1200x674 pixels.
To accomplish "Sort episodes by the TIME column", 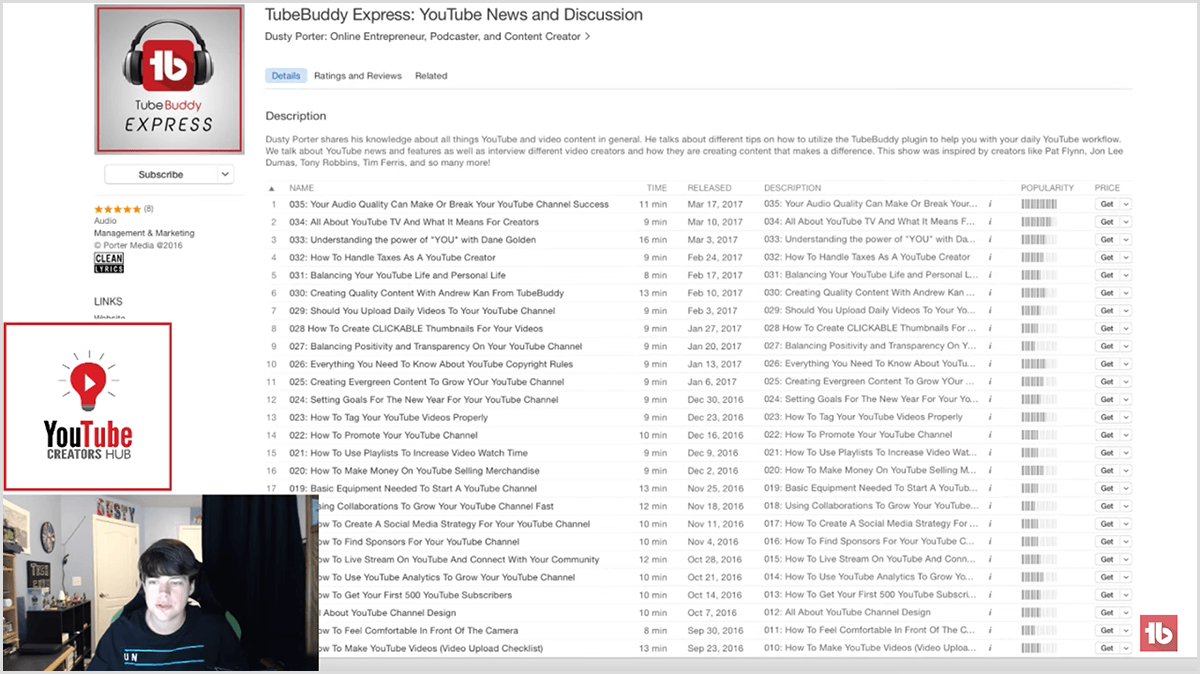I will [656, 188].
